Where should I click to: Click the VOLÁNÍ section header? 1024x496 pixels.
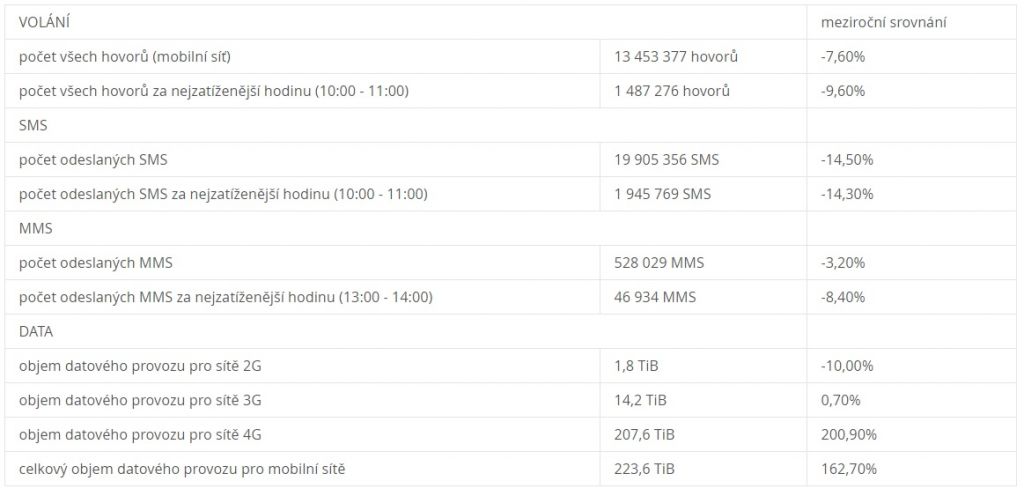coord(44,22)
